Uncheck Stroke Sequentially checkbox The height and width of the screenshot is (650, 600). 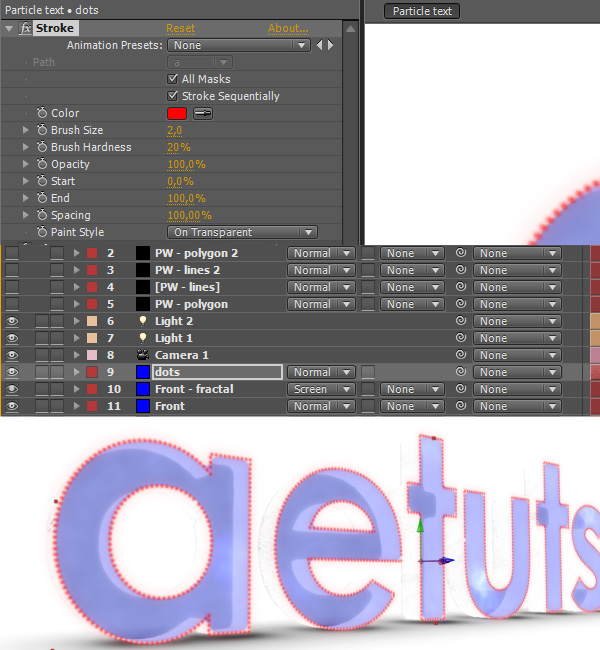tap(172, 96)
